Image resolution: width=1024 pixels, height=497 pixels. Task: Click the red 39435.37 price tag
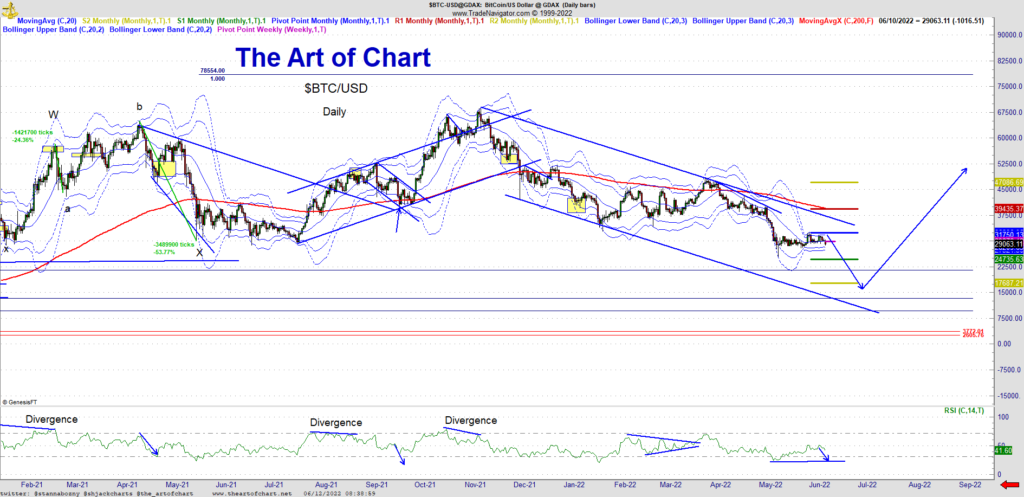(x=1006, y=209)
